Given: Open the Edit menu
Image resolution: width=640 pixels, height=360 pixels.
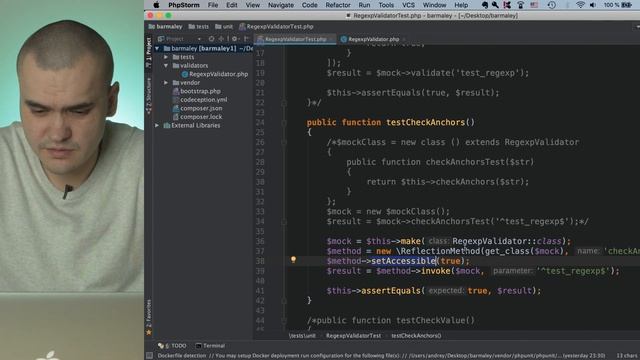Looking at the screenshot, I should tap(231, 5).
